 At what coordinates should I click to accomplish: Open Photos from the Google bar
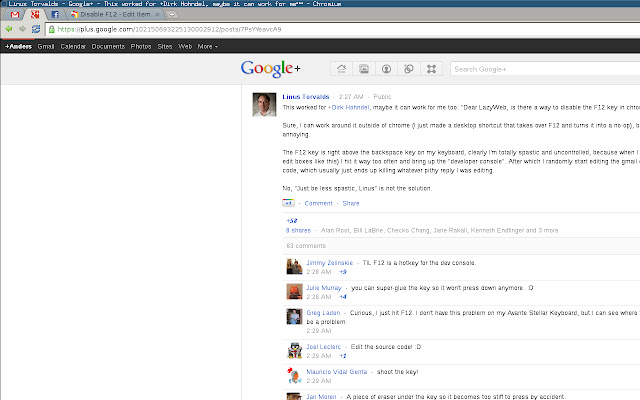141,47
